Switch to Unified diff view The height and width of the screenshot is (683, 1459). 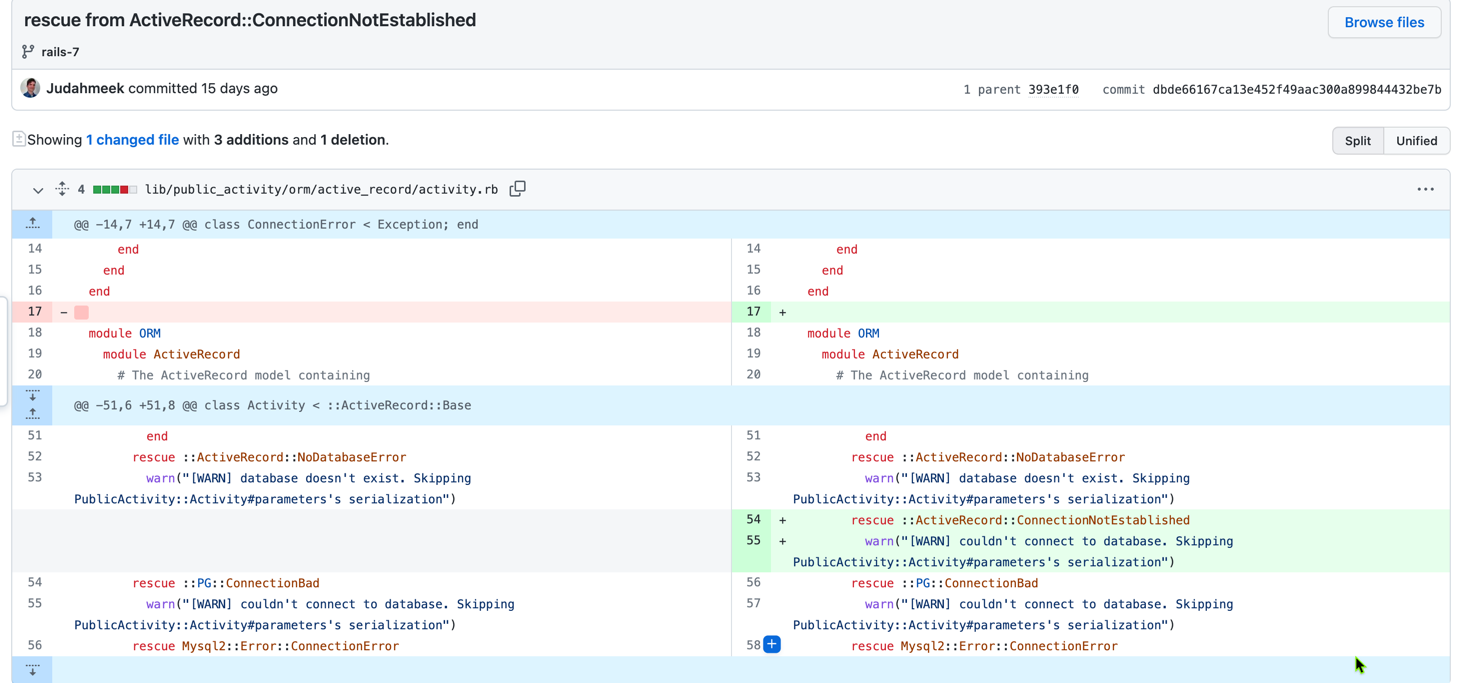pos(1415,140)
